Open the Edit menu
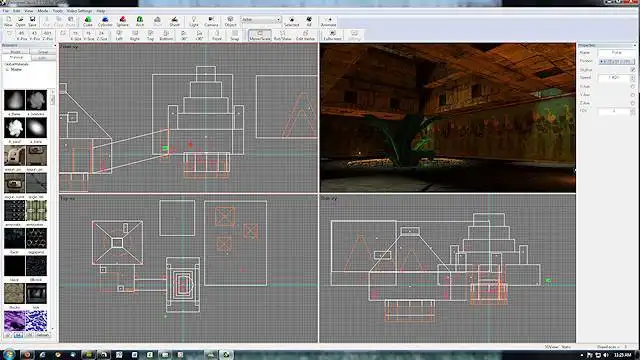Screen dimensions: 640x360 pos(16,11)
